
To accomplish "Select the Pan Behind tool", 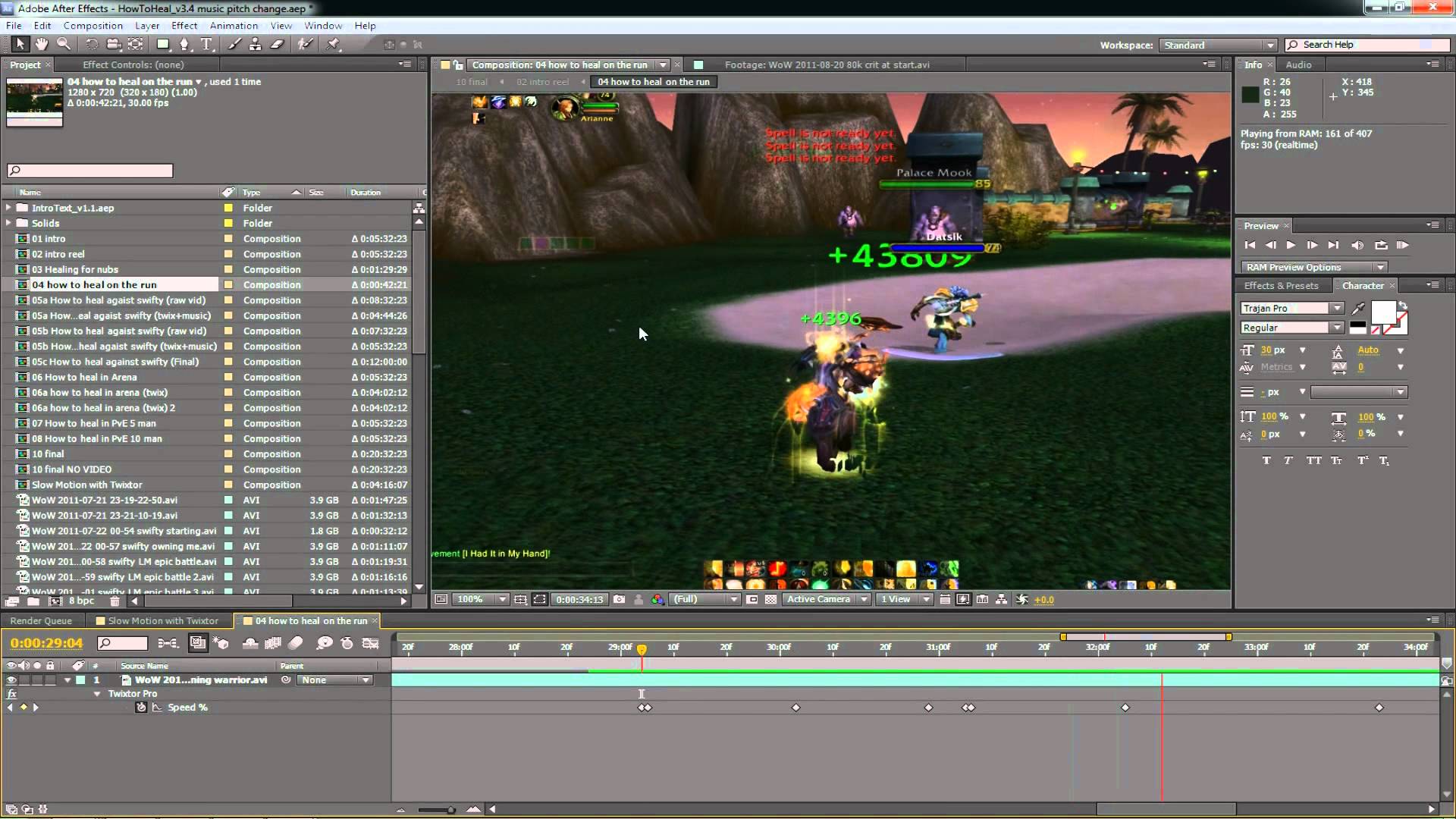I will (135, 45).
